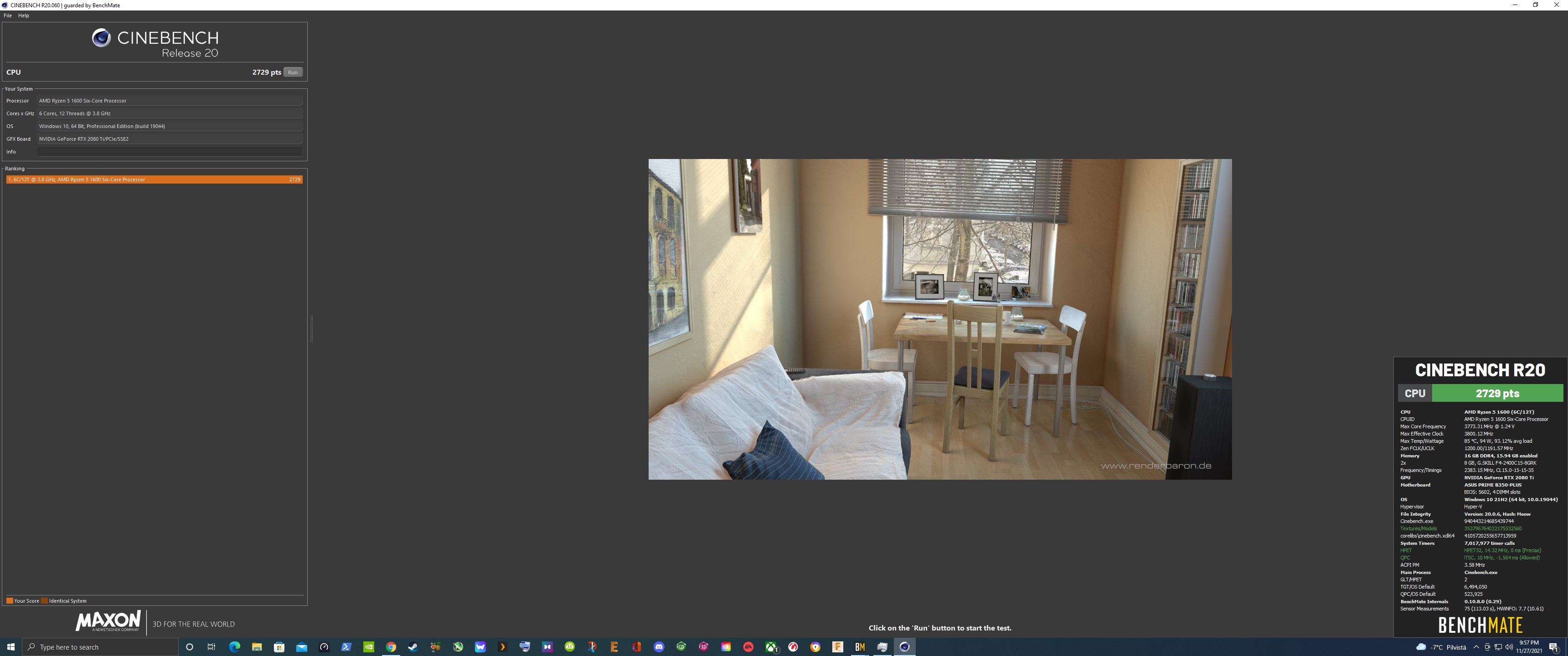Open Steam from taskbar
Viewport: 1568px width, 656px height.
point(413,647)
